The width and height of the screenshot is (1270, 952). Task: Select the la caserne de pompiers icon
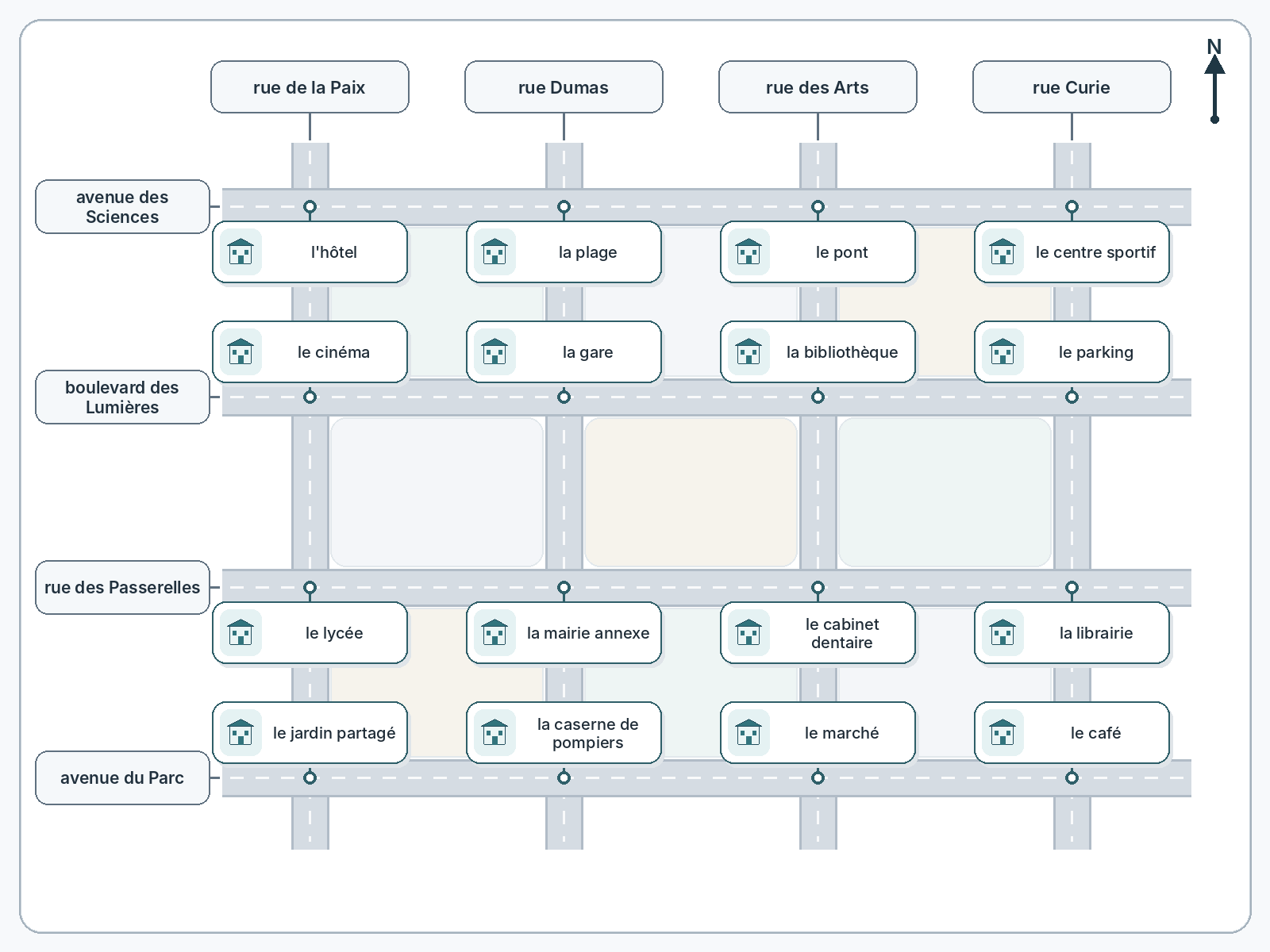pos(495,733)
